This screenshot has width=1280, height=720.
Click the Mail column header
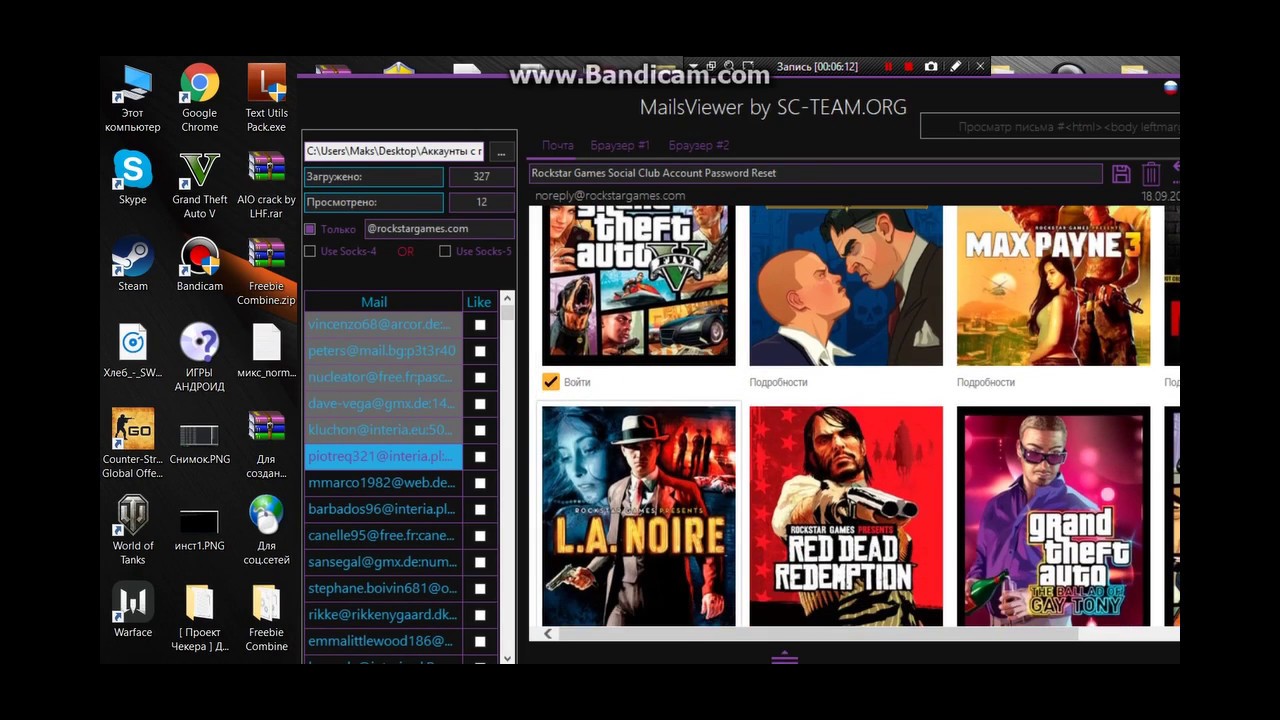click(383, 302)
